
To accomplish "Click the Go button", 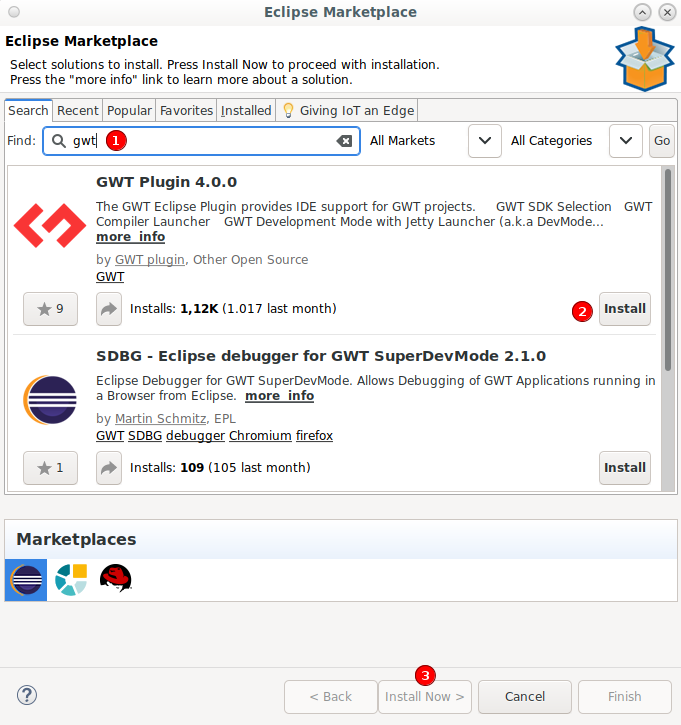I will [x=662, y=141].
